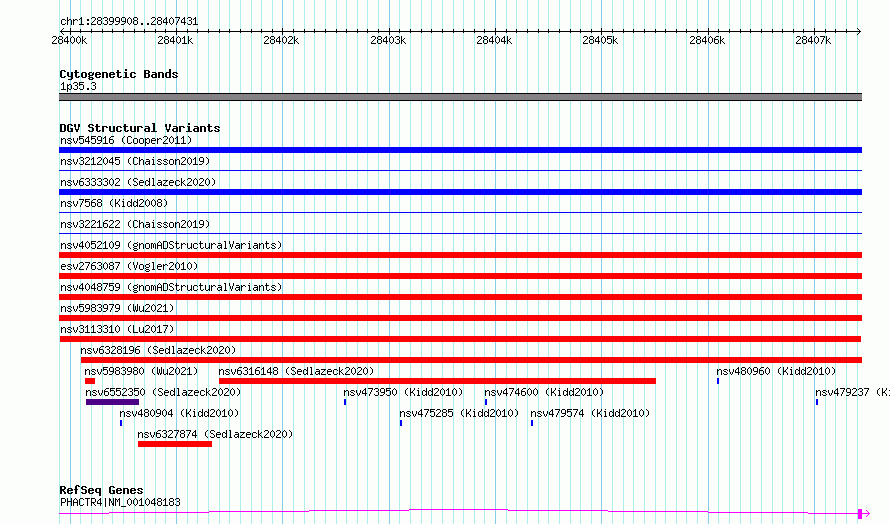Select the nsv3212045 (Chaisson2019) variant label
890x524 pixels.
pyautogui.click(x=135, y=161)
